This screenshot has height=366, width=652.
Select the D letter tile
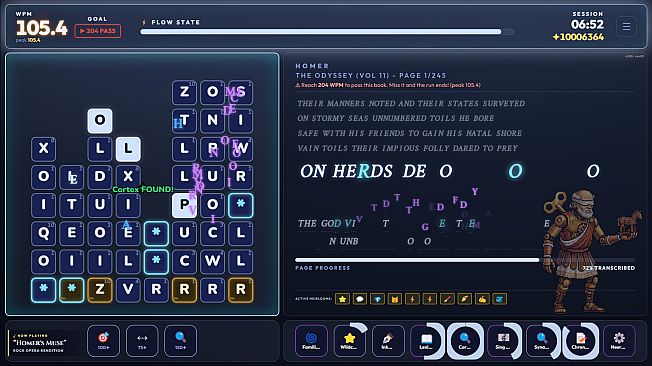[100, 177]
